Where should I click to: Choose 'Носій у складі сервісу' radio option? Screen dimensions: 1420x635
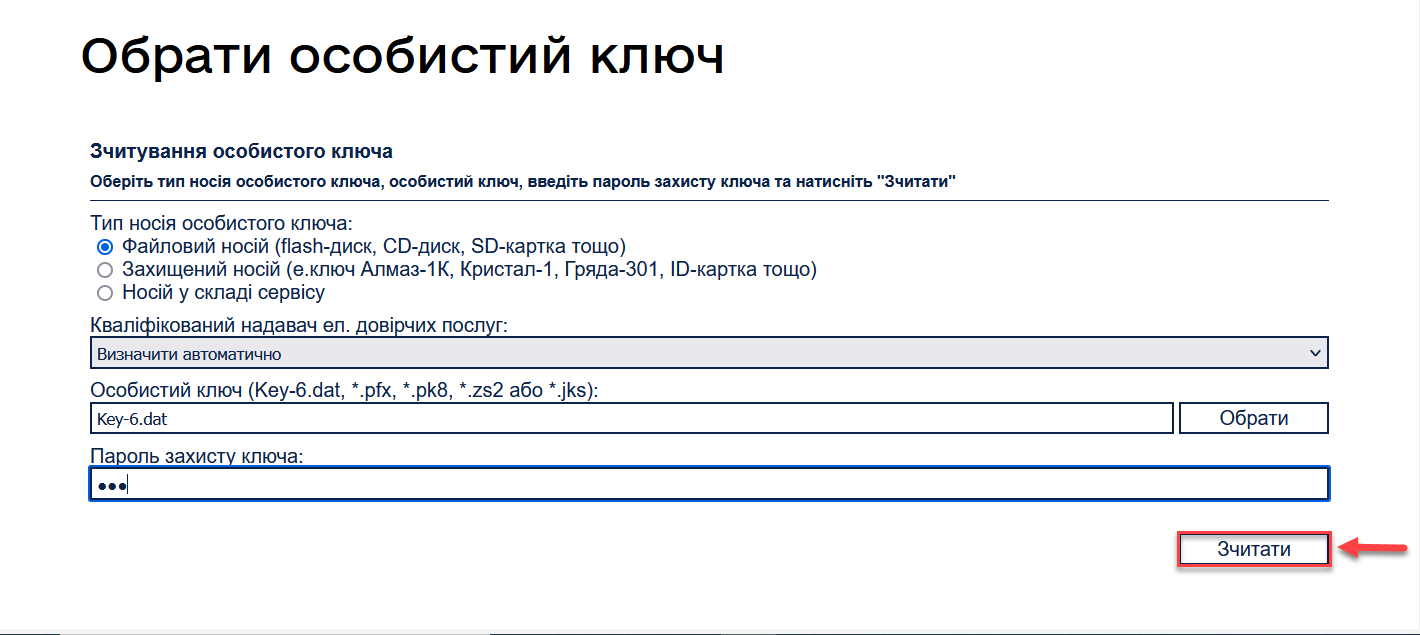click(104, 293)
